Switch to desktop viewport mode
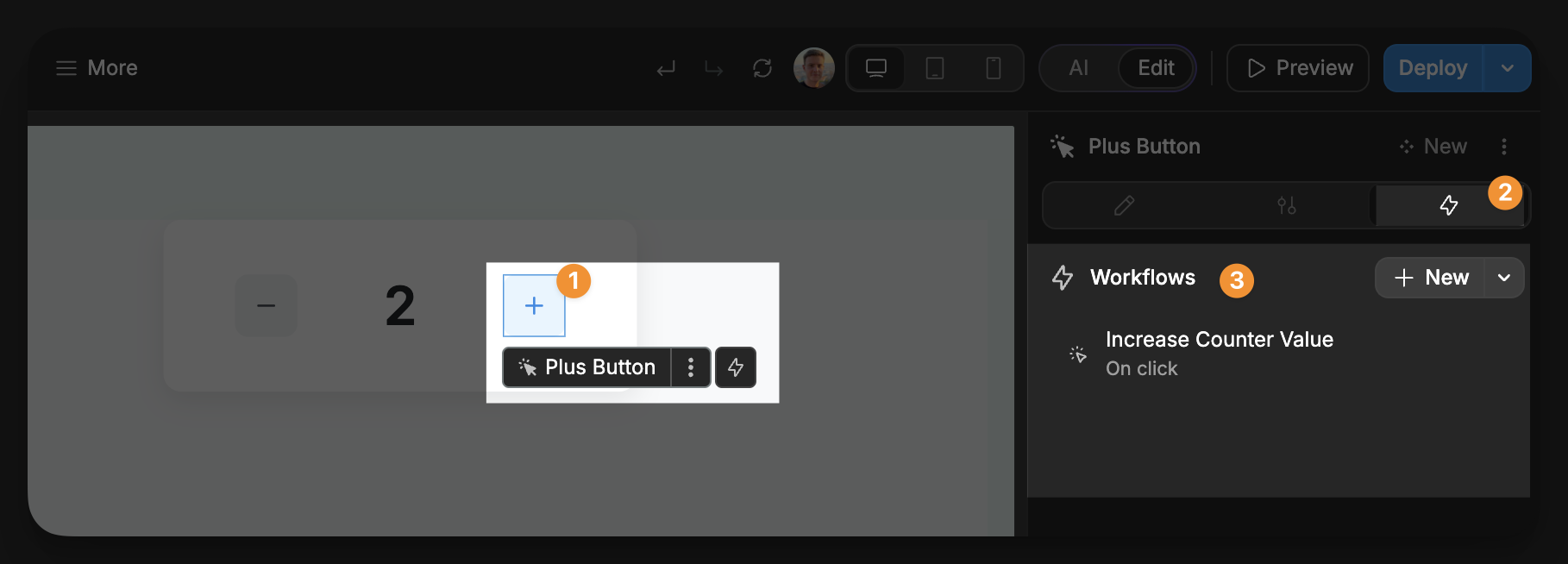The height and width of the screenshot is (564, 1568). (x=876, y=67)
